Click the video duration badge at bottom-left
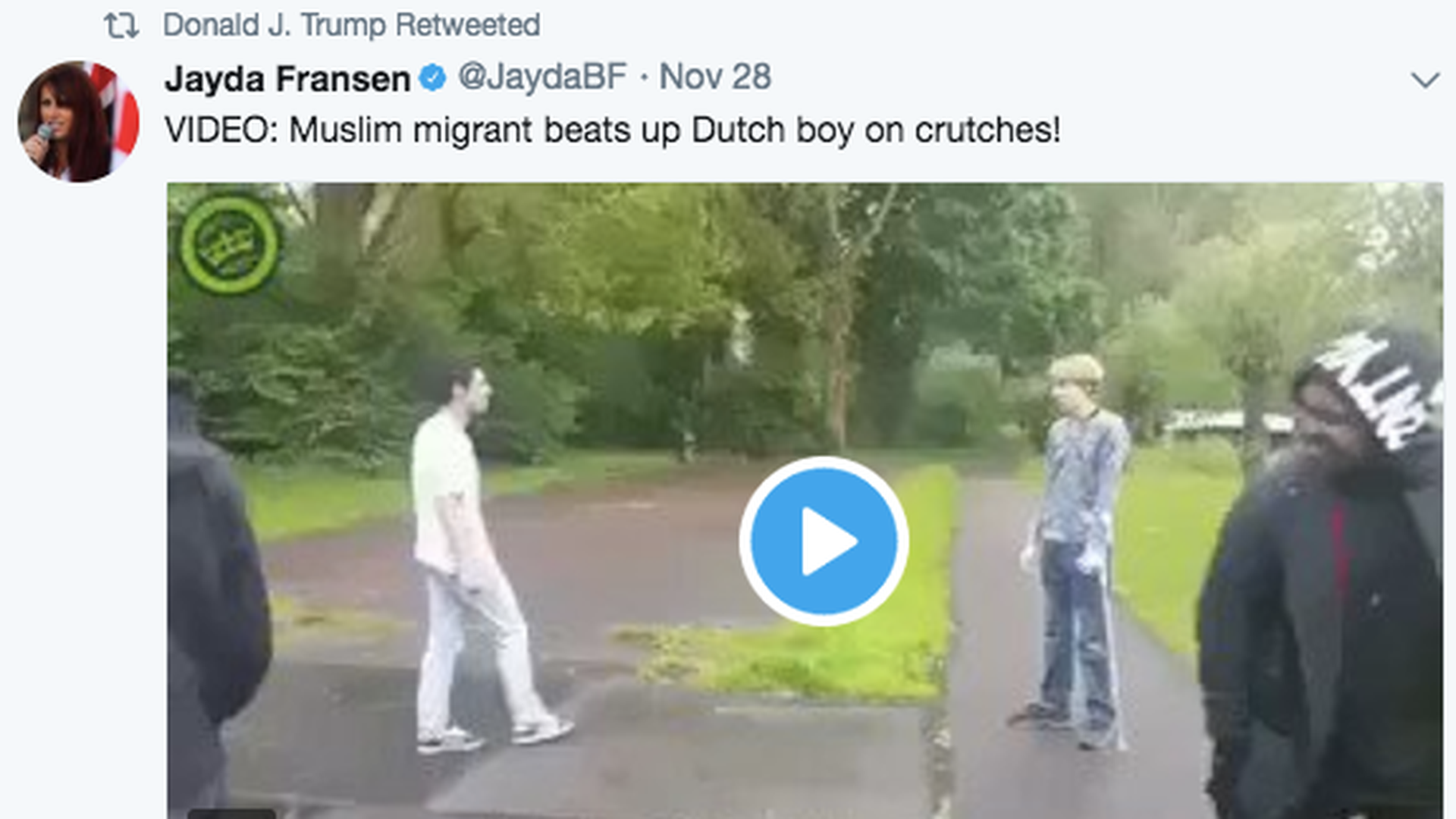This screenshot has height=819, width=1456. click(x=231, y=814)
